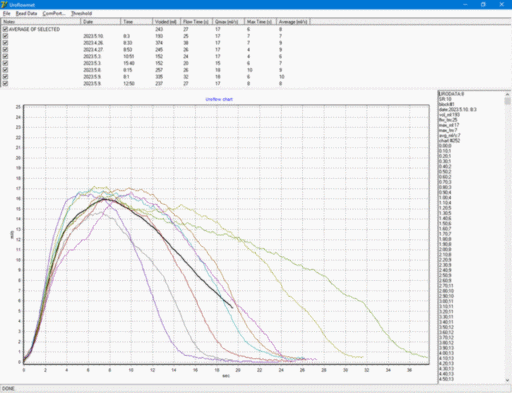
Task: Click the voided volume value 374
Action: pos(159,43)
